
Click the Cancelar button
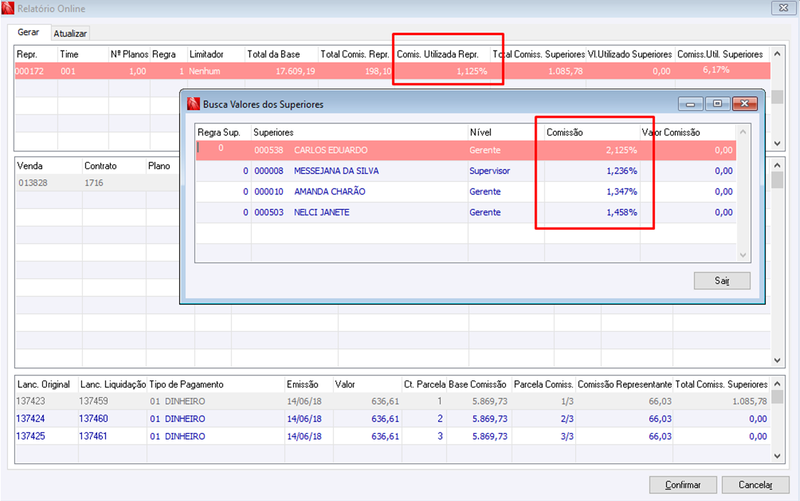[x=755, y=485]
